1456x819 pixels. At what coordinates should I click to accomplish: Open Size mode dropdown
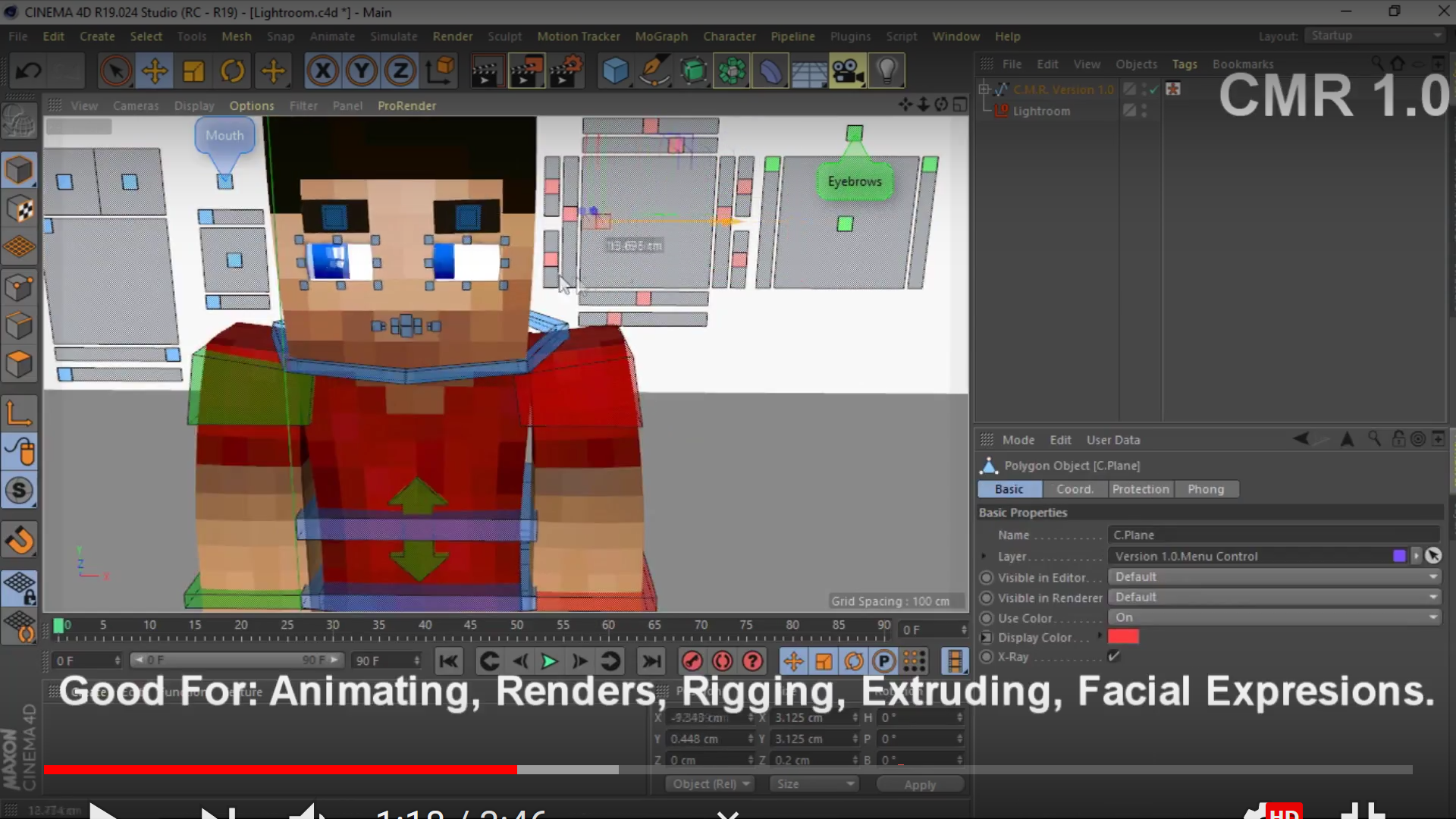[x=814, y=784]
